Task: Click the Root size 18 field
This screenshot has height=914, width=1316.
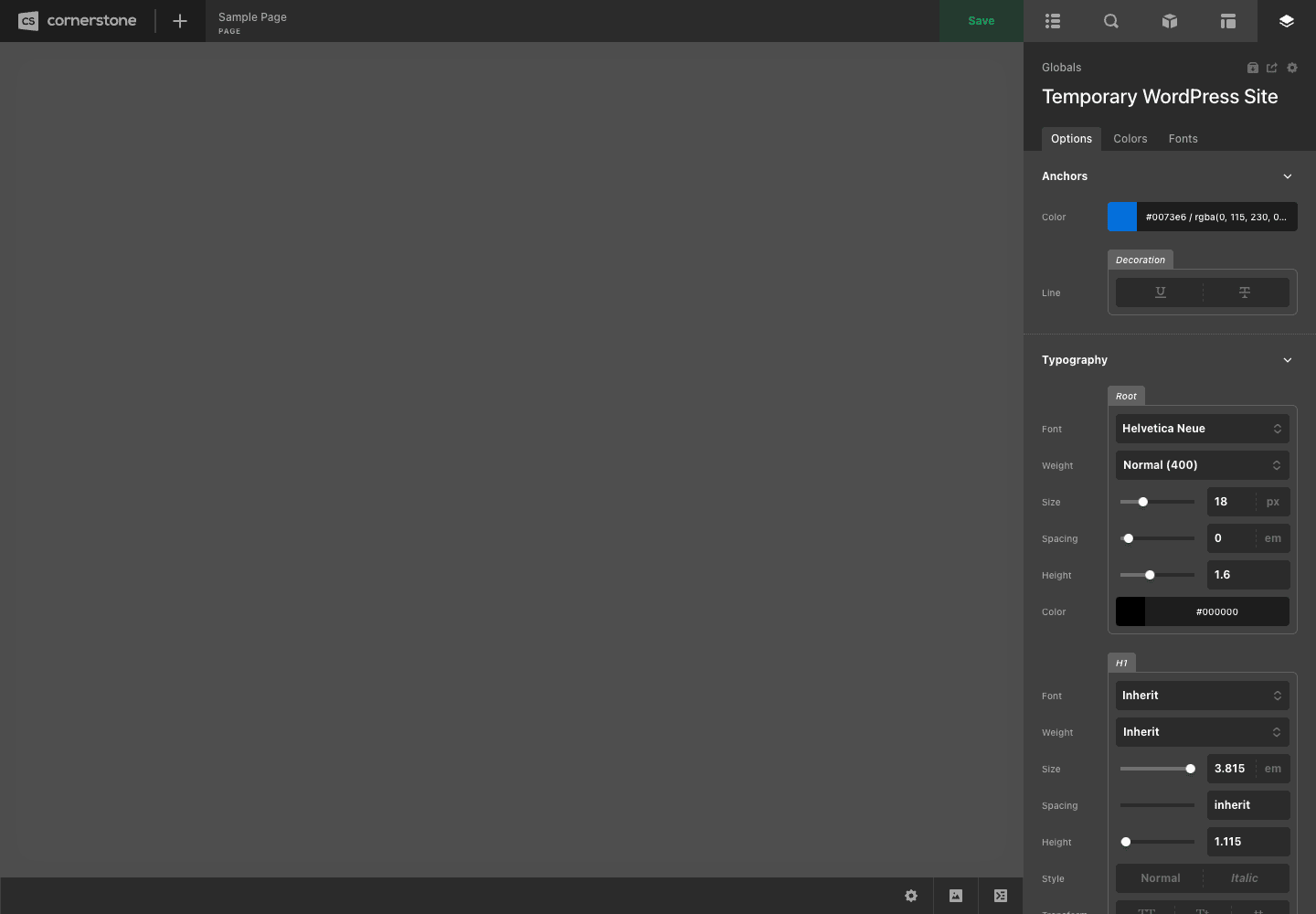Action: (x=1232, y=502)
